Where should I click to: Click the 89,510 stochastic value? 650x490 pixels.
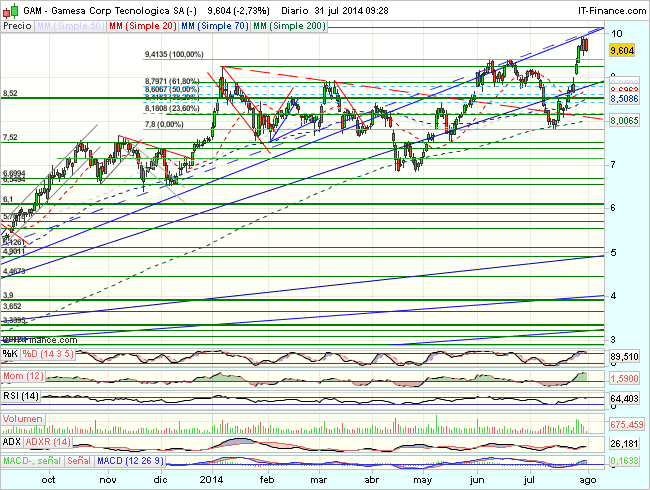click(x=624, y=356)
